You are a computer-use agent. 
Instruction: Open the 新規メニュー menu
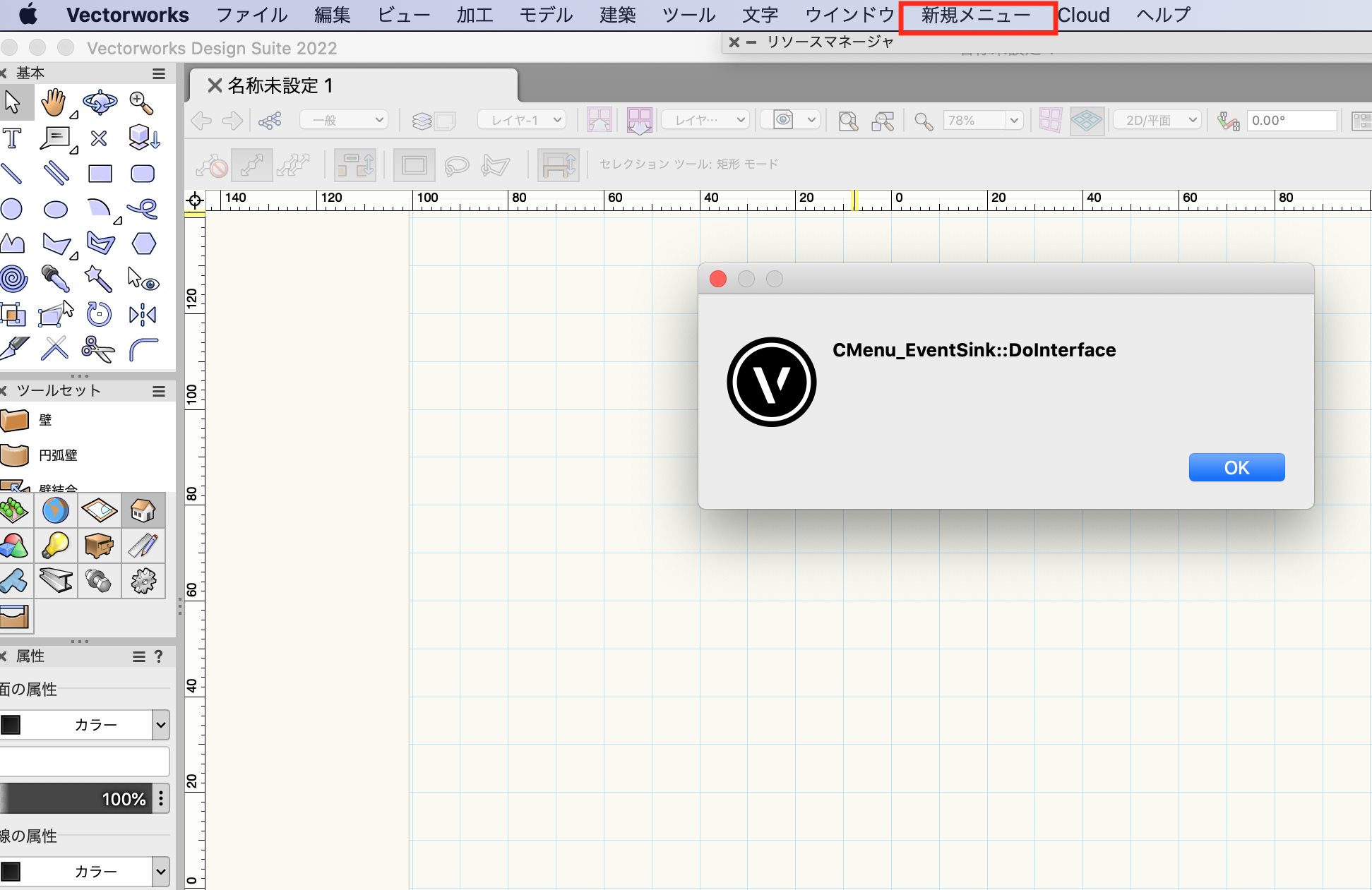coord(977,16)
